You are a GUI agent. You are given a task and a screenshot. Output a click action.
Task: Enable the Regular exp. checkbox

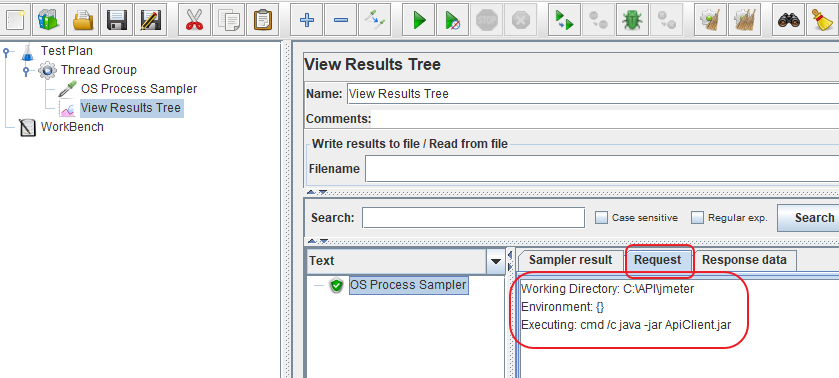(697, 218)
